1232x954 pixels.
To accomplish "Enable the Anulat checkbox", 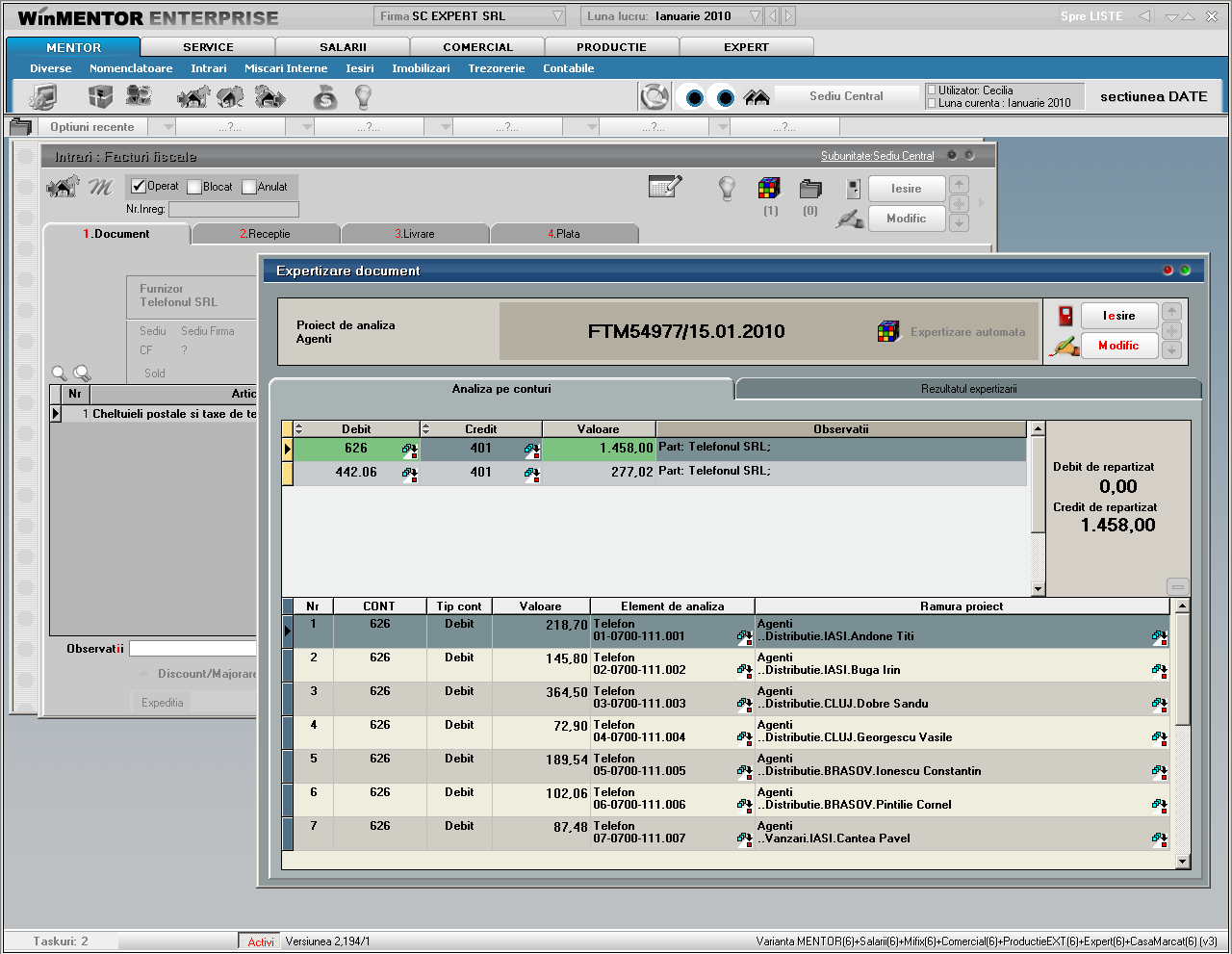I will click(249, 188).
